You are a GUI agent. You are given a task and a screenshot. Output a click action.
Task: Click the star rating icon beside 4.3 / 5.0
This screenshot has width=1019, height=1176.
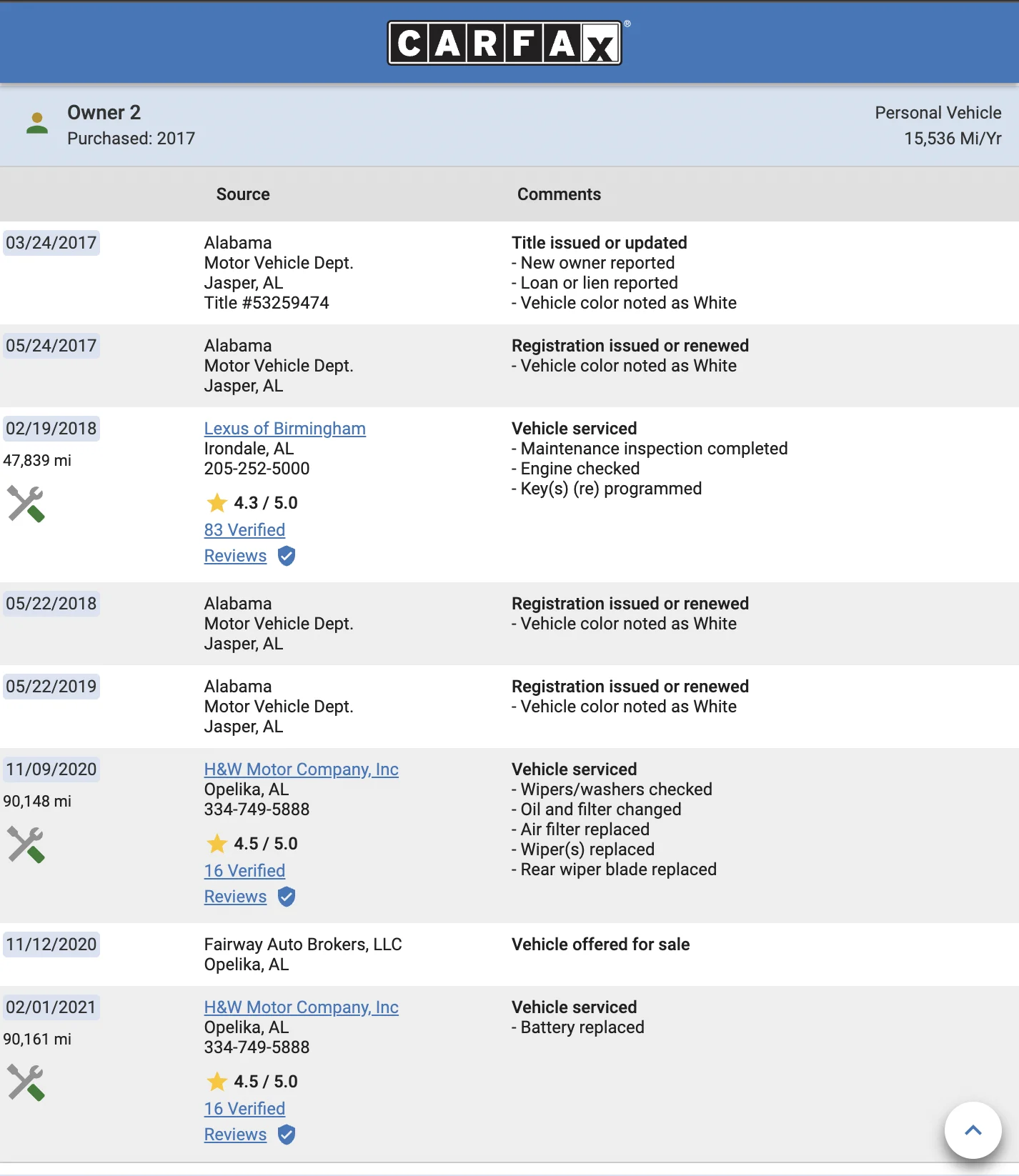pos(217,502)
